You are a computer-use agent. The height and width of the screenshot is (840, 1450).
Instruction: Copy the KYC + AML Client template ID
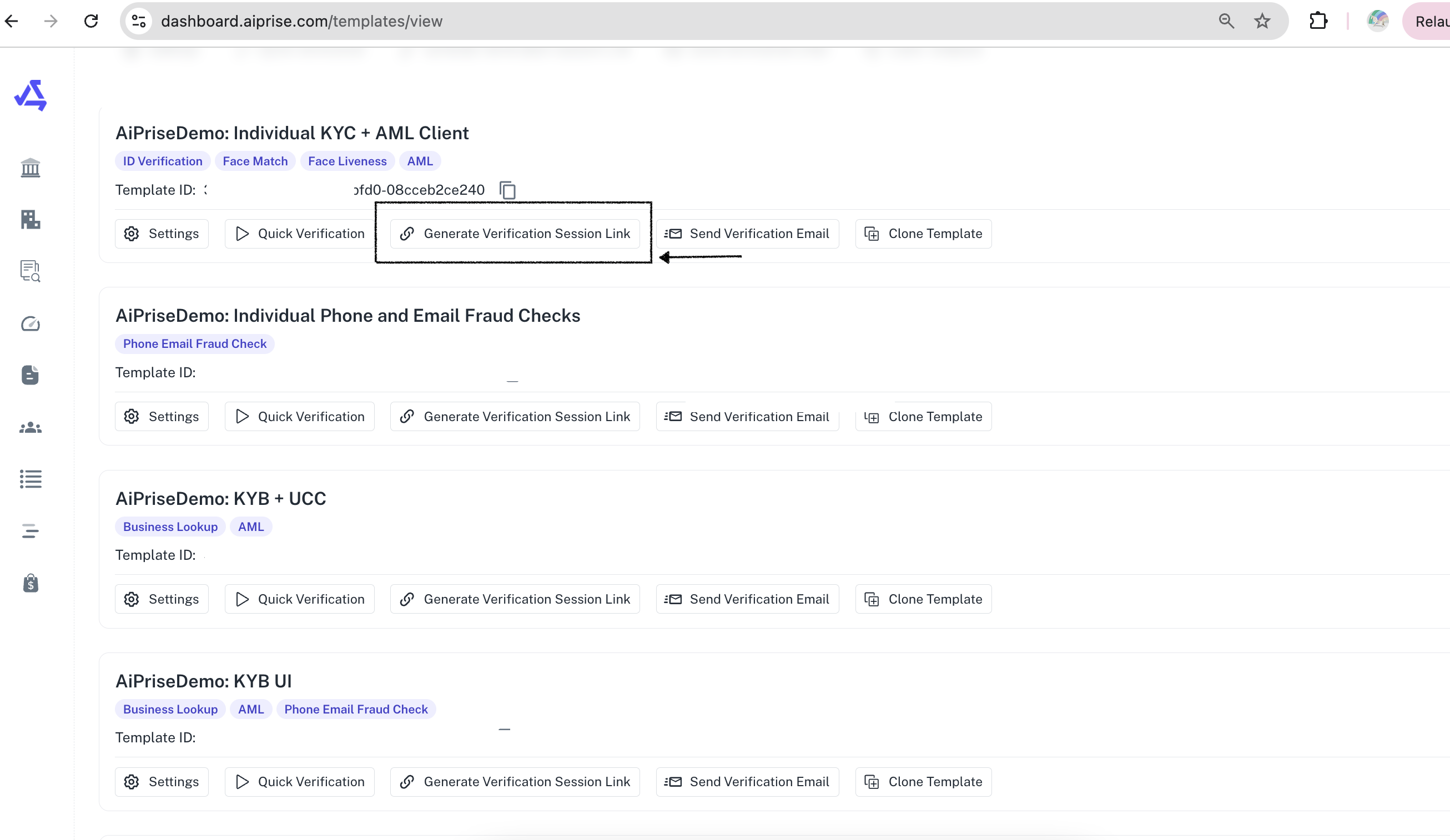click(x=507, y=190)
